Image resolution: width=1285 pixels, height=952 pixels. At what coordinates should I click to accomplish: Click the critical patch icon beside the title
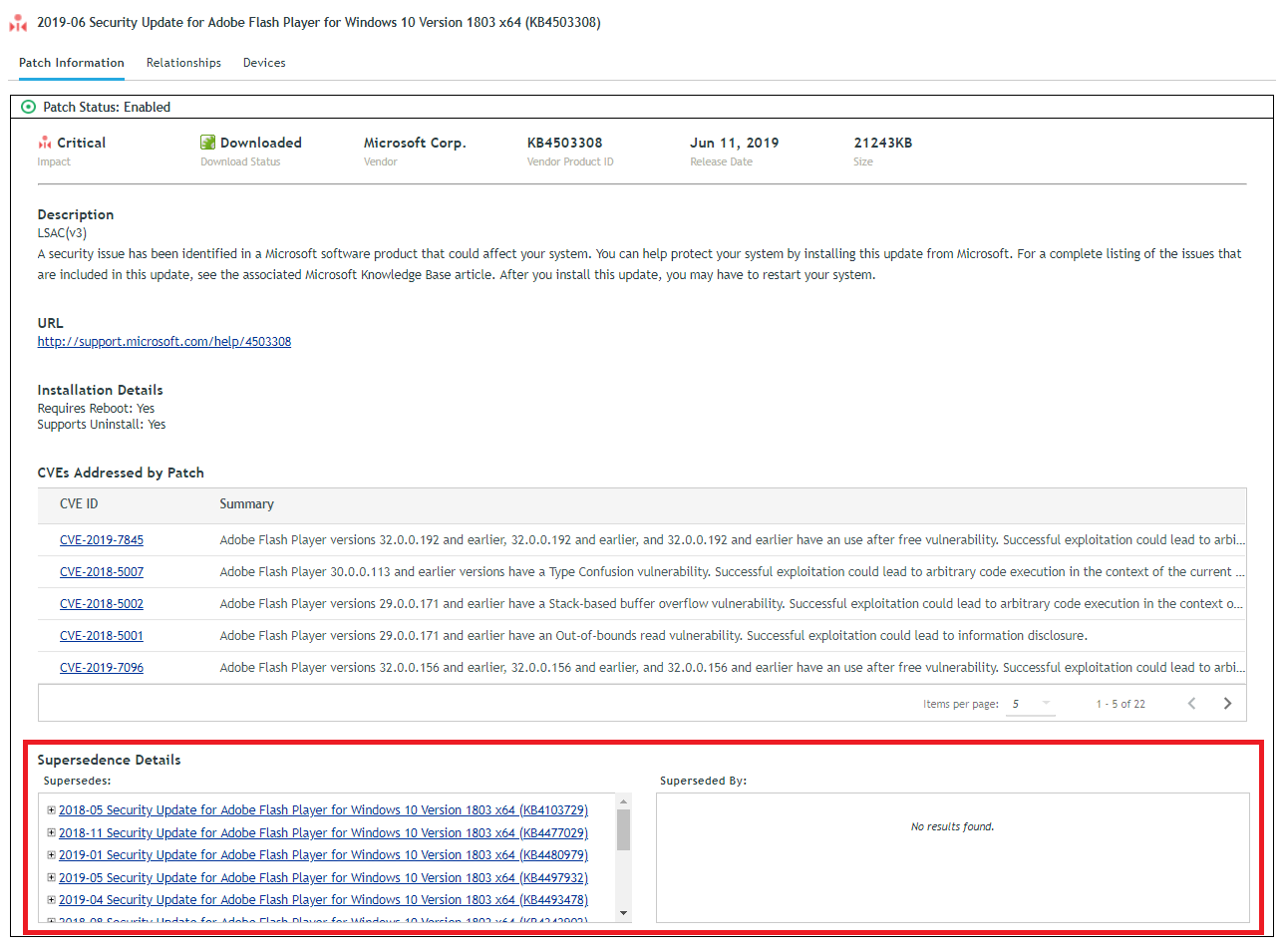point(18,22)
